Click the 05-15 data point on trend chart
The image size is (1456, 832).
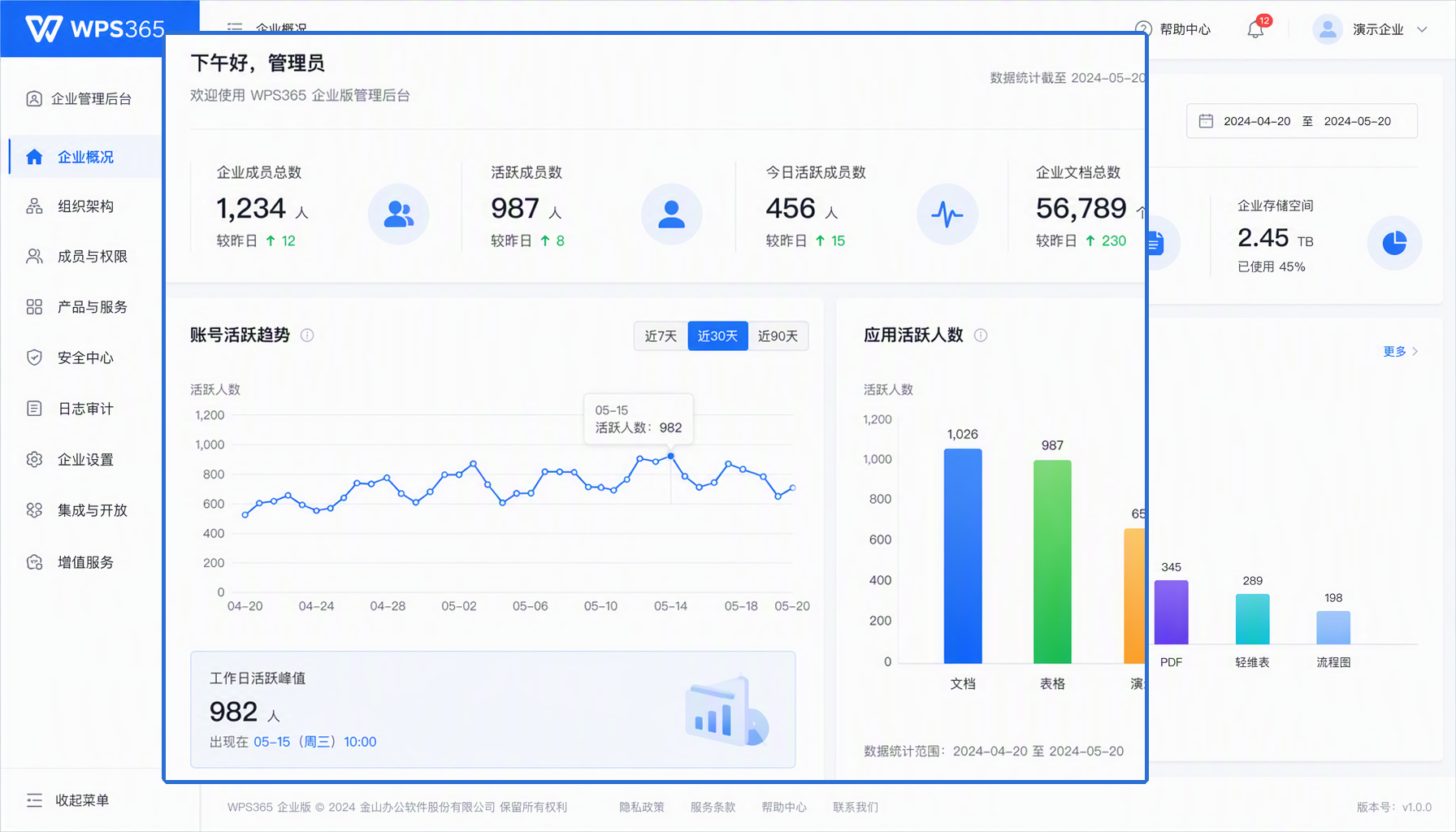(x=671, y=456)
